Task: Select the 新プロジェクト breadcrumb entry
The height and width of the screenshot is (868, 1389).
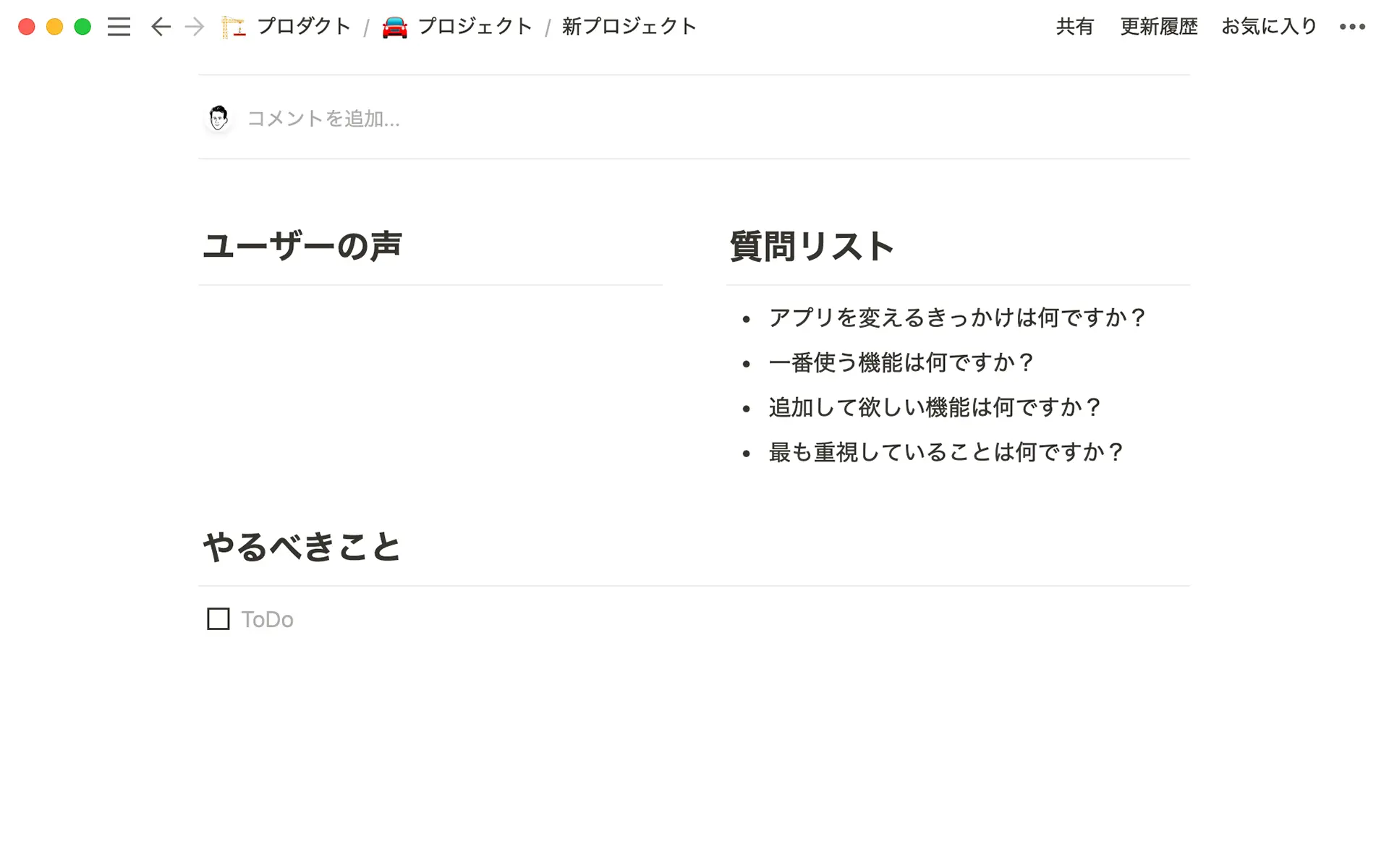Action: (629, 26)
